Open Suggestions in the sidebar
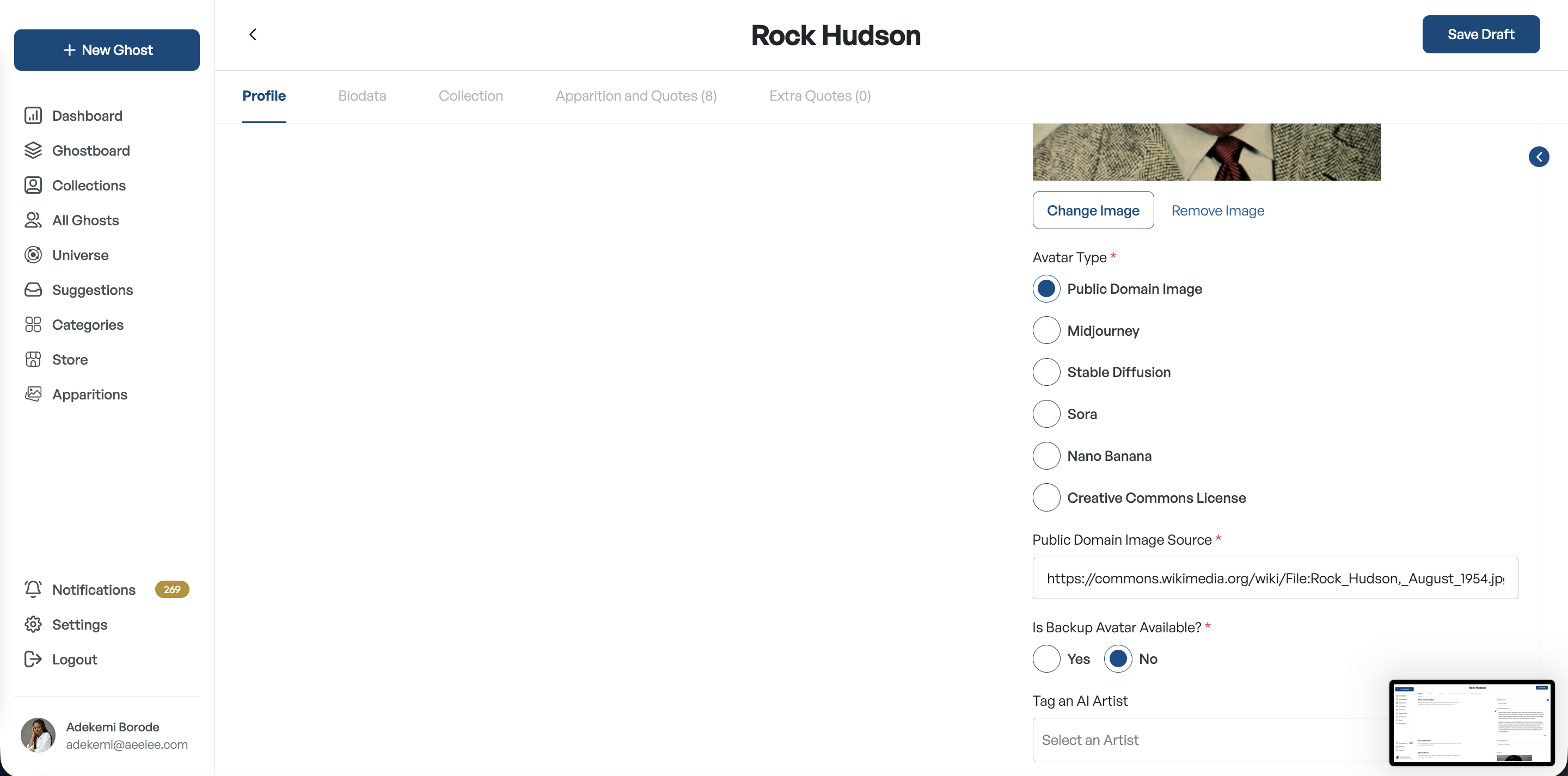 pos(93,290)
